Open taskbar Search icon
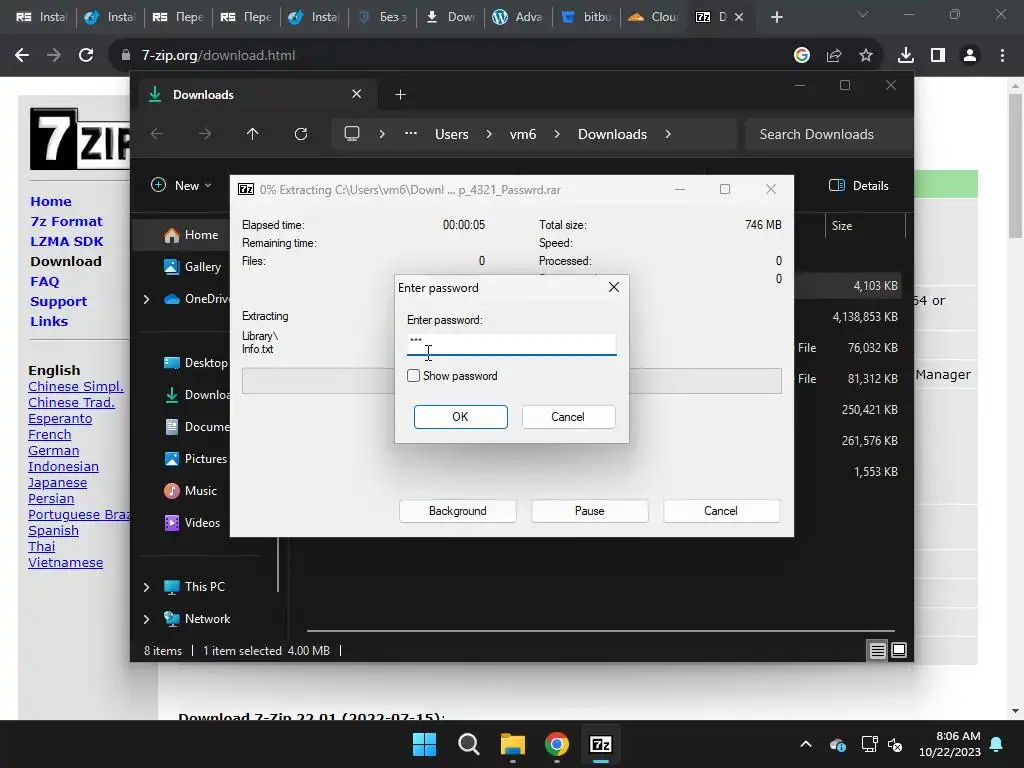This screenshot has height=768, width=1024. pos(469,744)
